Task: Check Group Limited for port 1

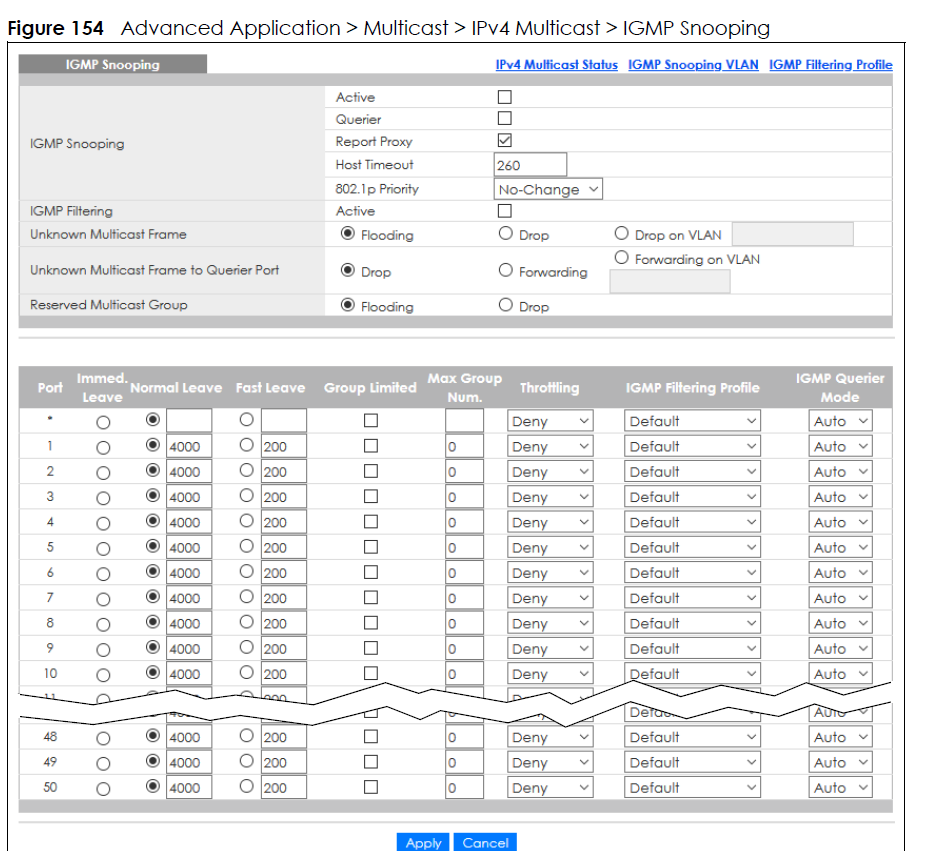Action: pyautogui.click(x=370, y=445)
